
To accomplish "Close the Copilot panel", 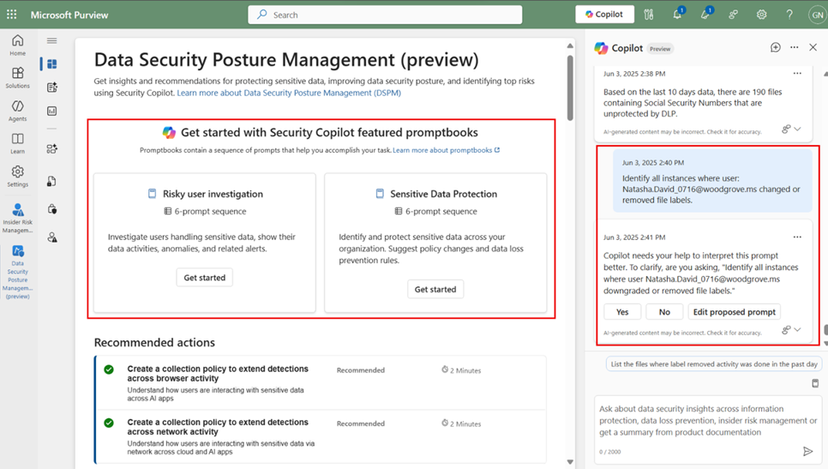I will pos(813,48).
